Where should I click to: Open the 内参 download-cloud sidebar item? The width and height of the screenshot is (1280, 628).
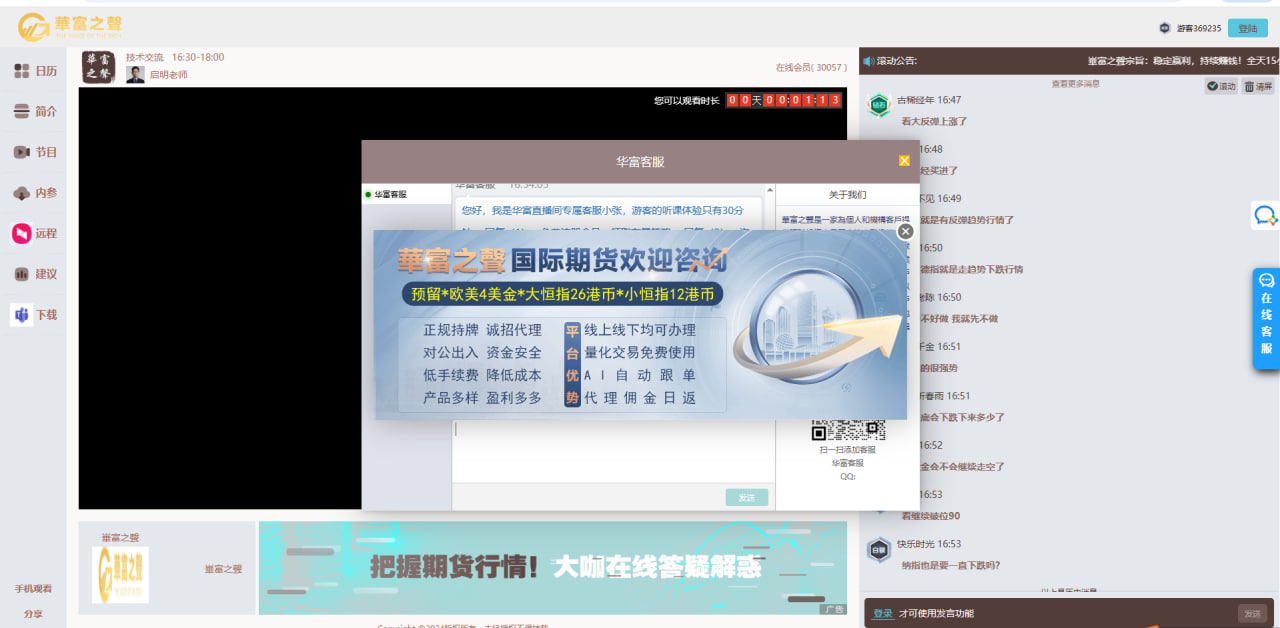click(35, 193)
